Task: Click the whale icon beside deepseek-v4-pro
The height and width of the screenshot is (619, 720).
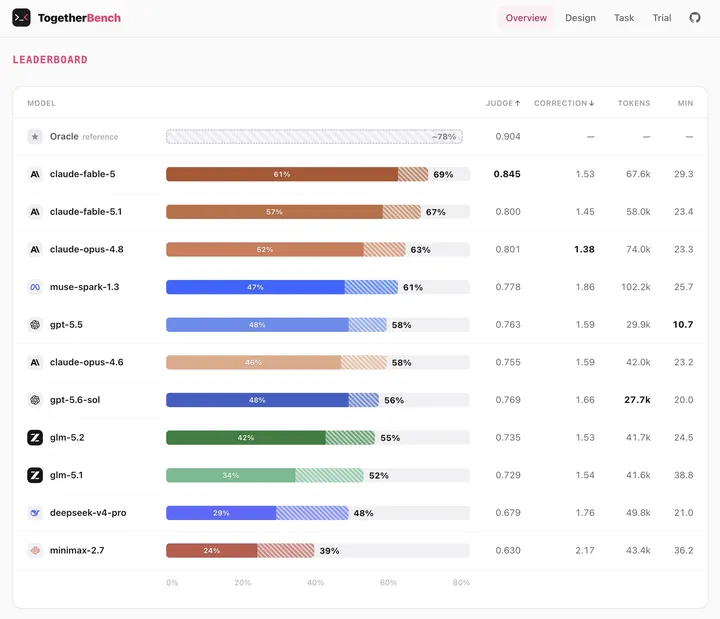Action: 35,513
